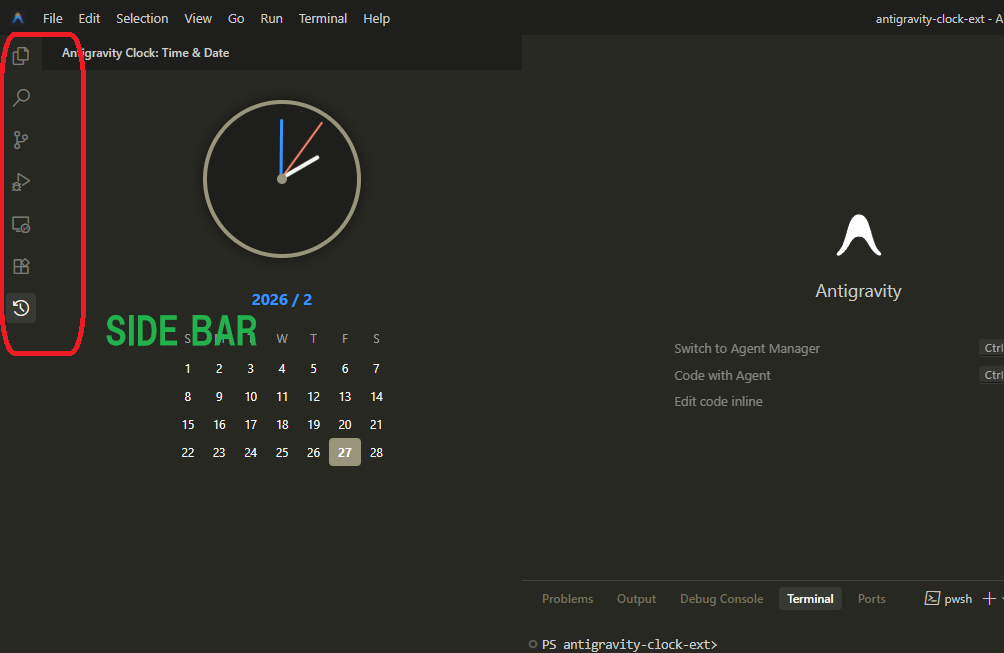Image resolution: width=1004 pixels, height=653 pixels.
Task: Open the Source Control view
Action: pos(20,139)
